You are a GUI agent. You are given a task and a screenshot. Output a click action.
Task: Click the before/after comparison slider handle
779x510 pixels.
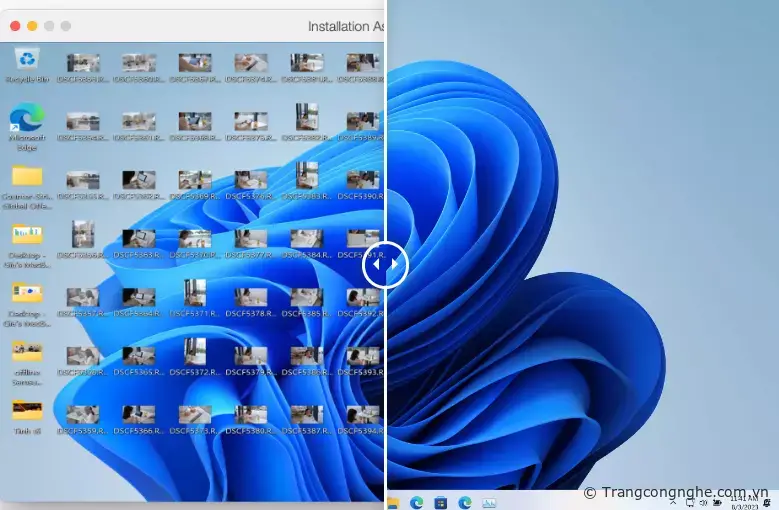click(386, 265)
